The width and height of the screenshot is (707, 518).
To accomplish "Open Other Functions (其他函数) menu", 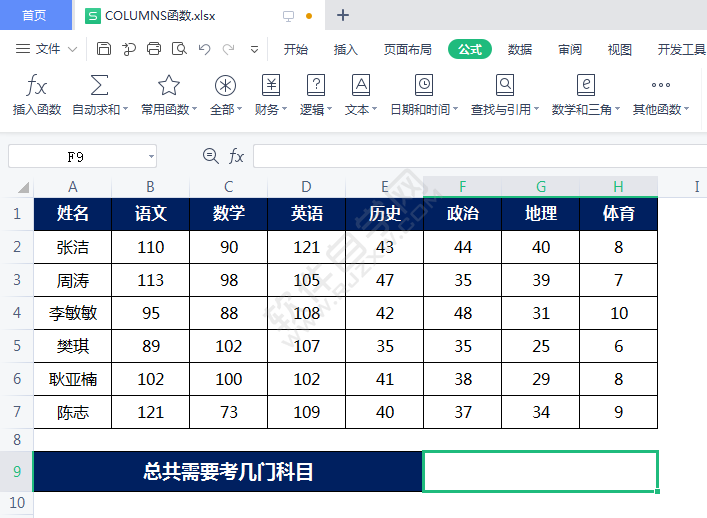I will pos(661,85).
